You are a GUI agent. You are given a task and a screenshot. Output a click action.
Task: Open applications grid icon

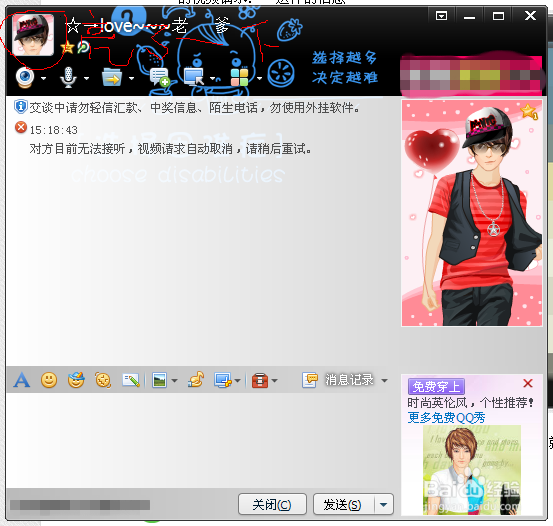(x=239, y=77)
